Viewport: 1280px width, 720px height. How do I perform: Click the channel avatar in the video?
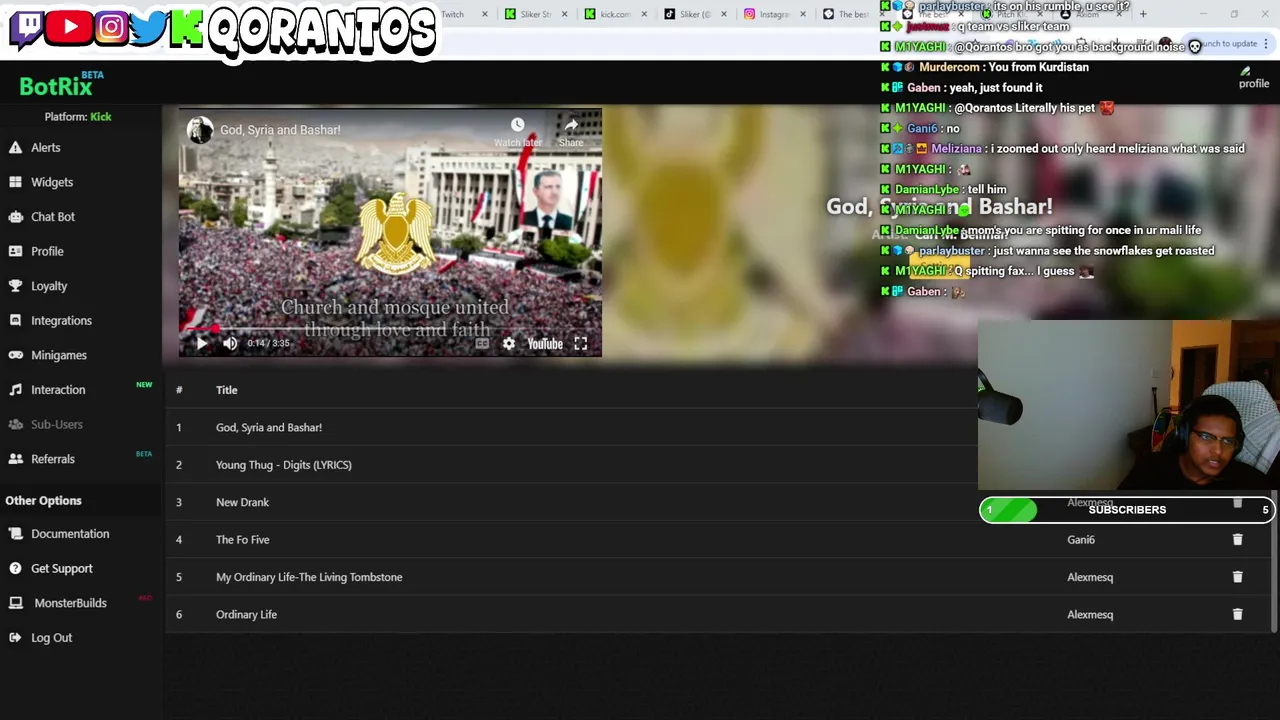point(200,130)
